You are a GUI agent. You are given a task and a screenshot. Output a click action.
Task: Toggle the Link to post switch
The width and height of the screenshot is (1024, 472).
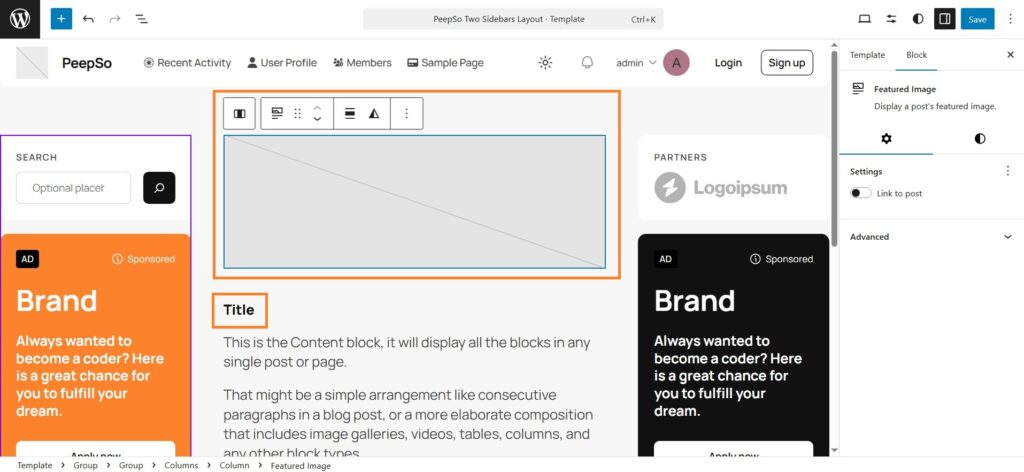[861, 193]
